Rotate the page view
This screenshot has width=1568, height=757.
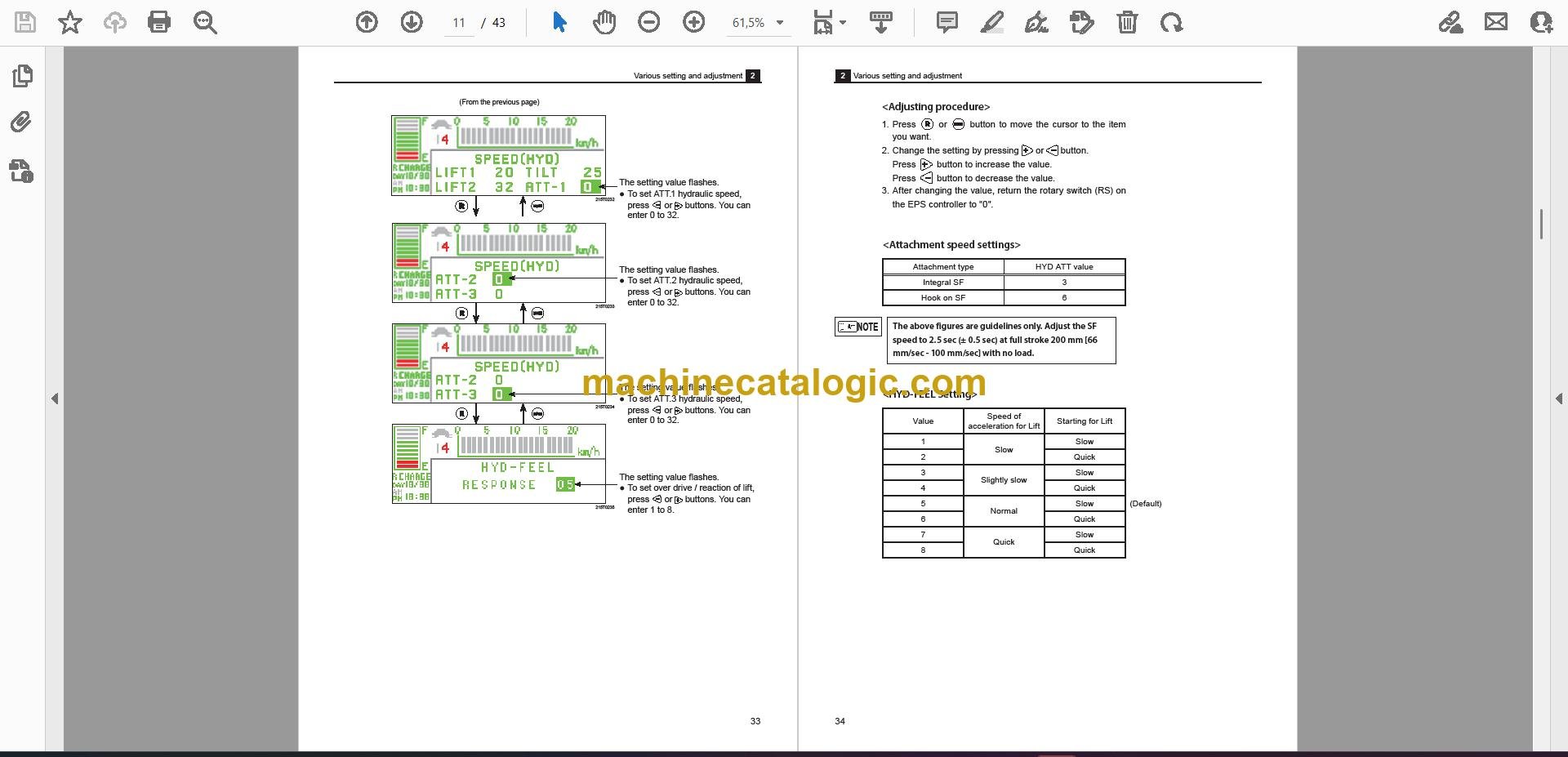pyautogui.click(x=1172, y=22)
